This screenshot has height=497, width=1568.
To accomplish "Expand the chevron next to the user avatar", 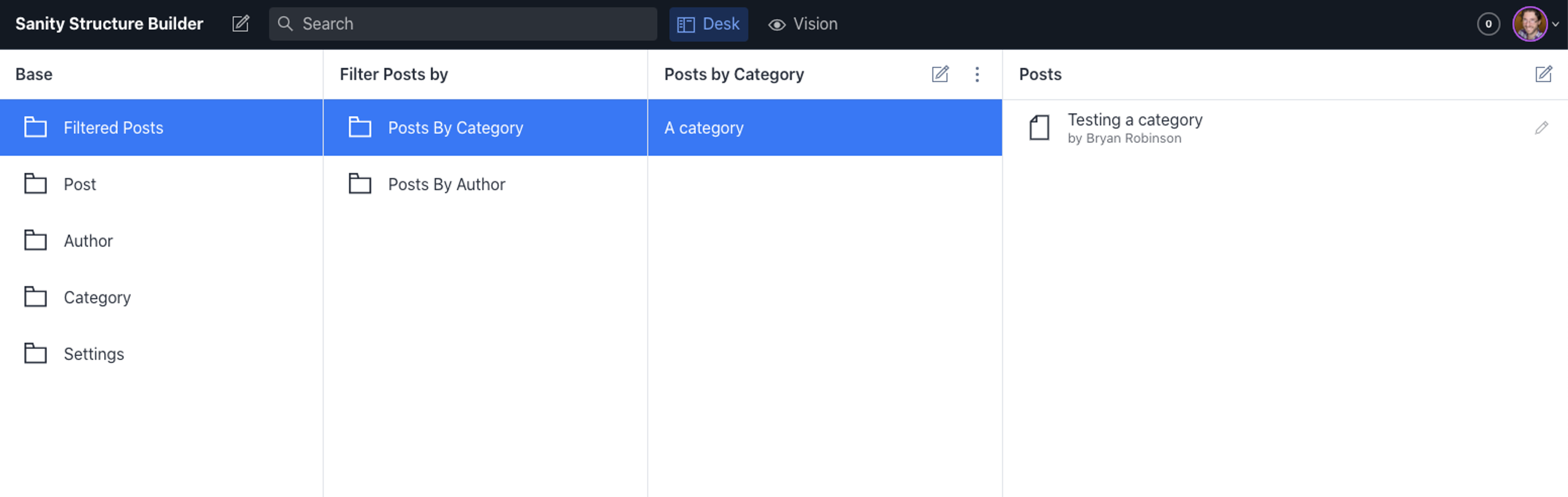I will pyautogui.click(x=1555, y=24).
